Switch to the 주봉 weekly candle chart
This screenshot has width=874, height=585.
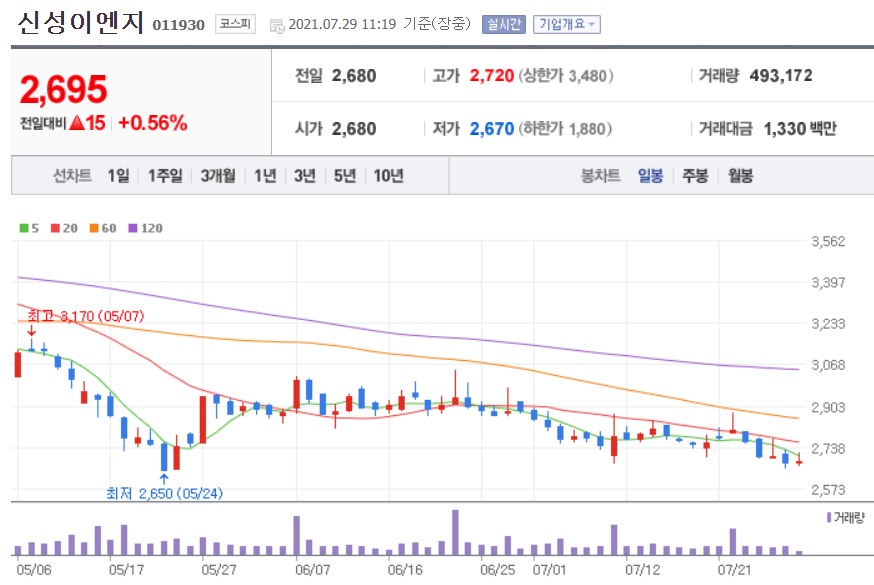(695, 176)
